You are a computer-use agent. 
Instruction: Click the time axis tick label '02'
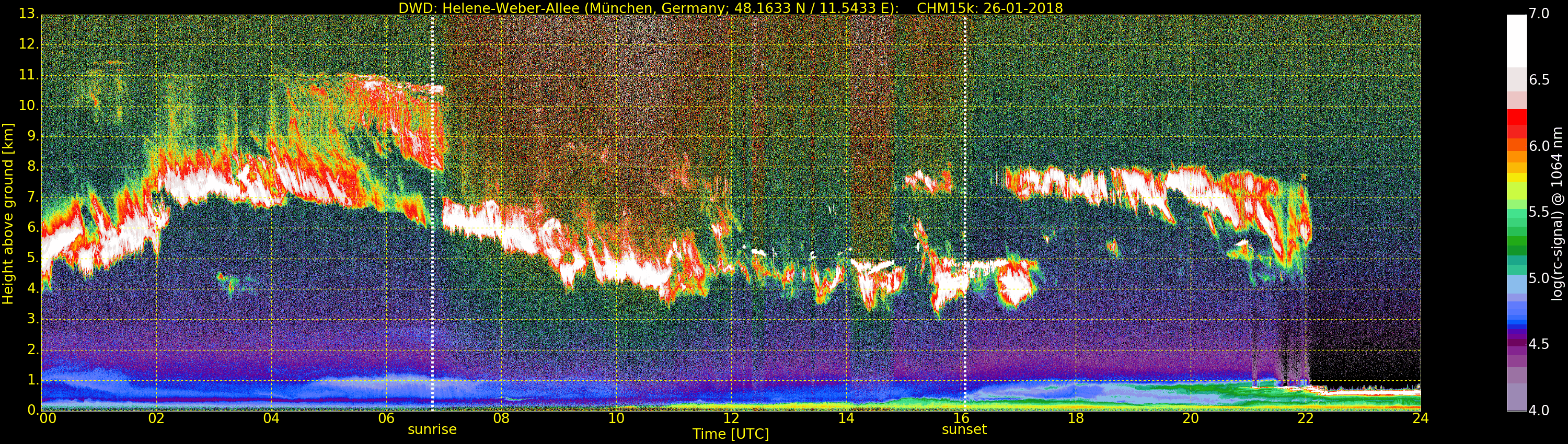click(x=156, y=418)
